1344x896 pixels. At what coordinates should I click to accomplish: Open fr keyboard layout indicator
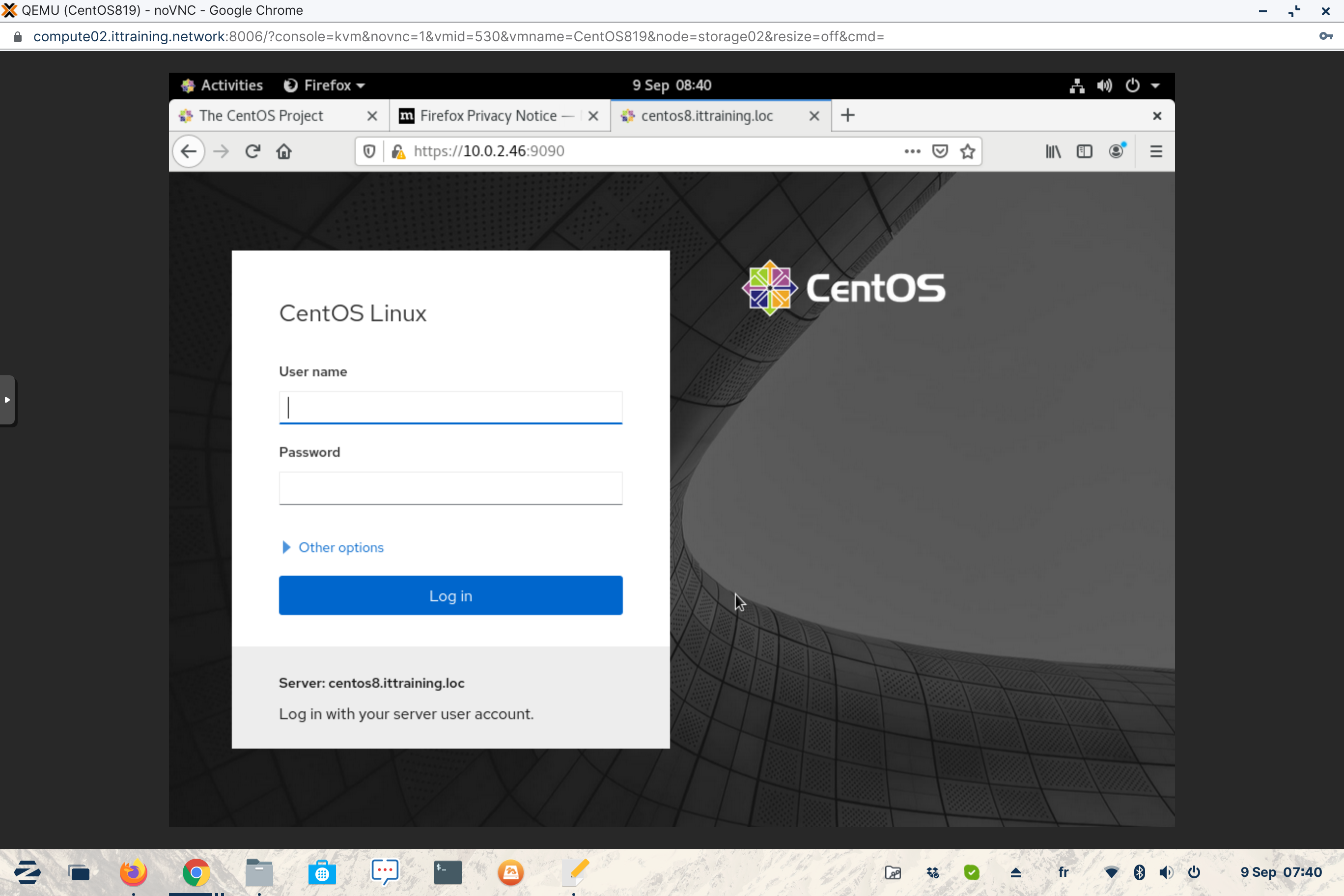pyautogui.click(x=1063, y=872)
